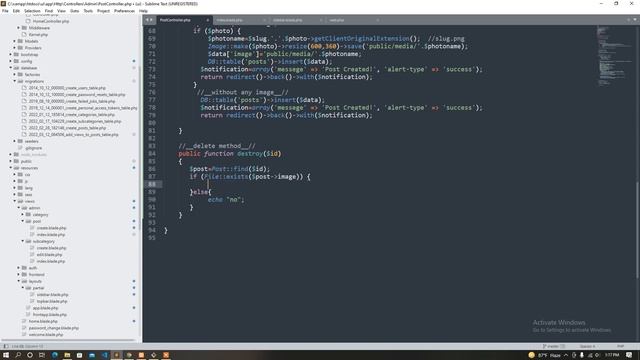Open the create_categories_table.php migration
640x360 pixels.
[x=71, y=115]
